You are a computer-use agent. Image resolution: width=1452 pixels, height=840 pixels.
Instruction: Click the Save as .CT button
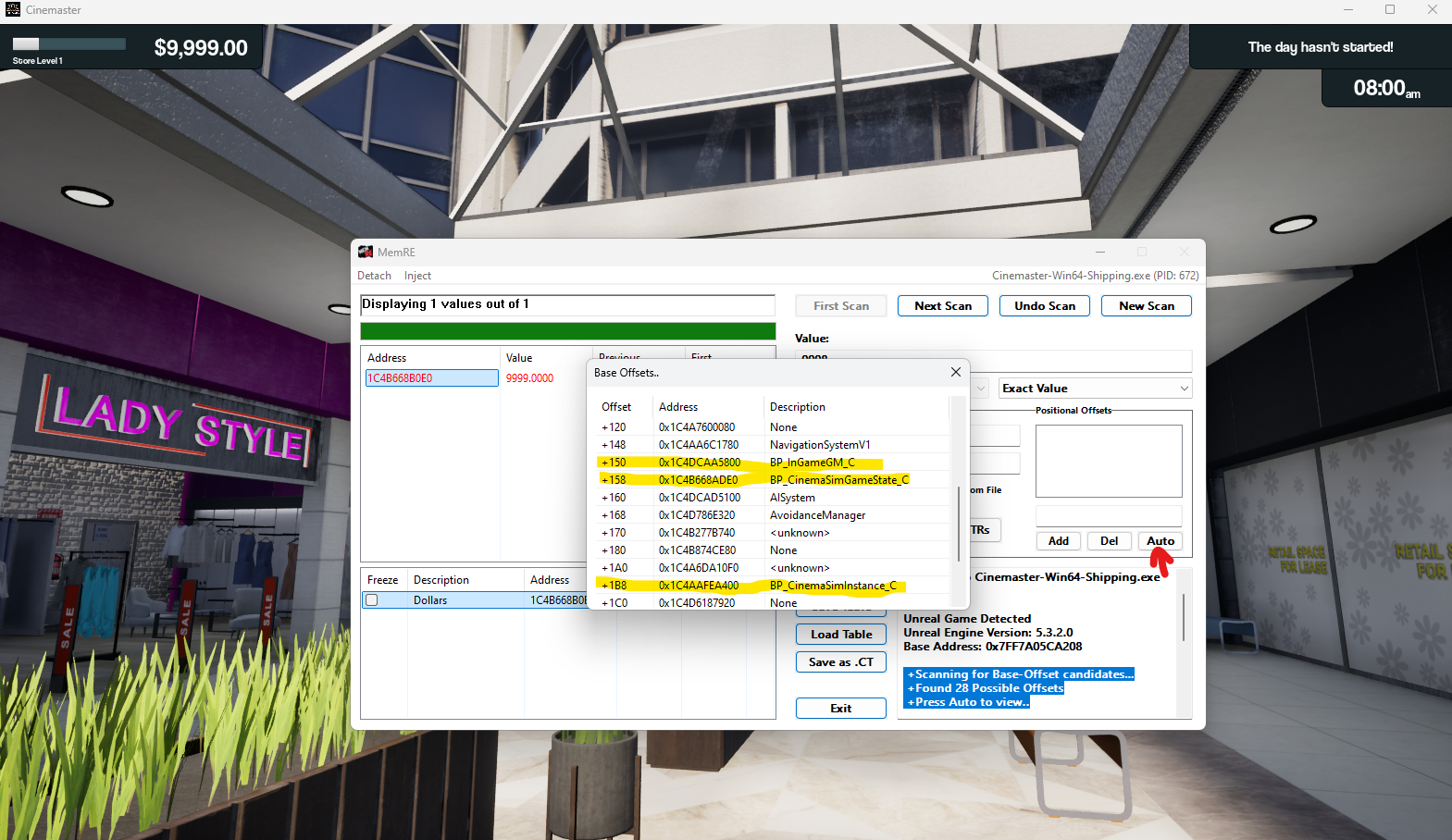[x=841, y=662]
